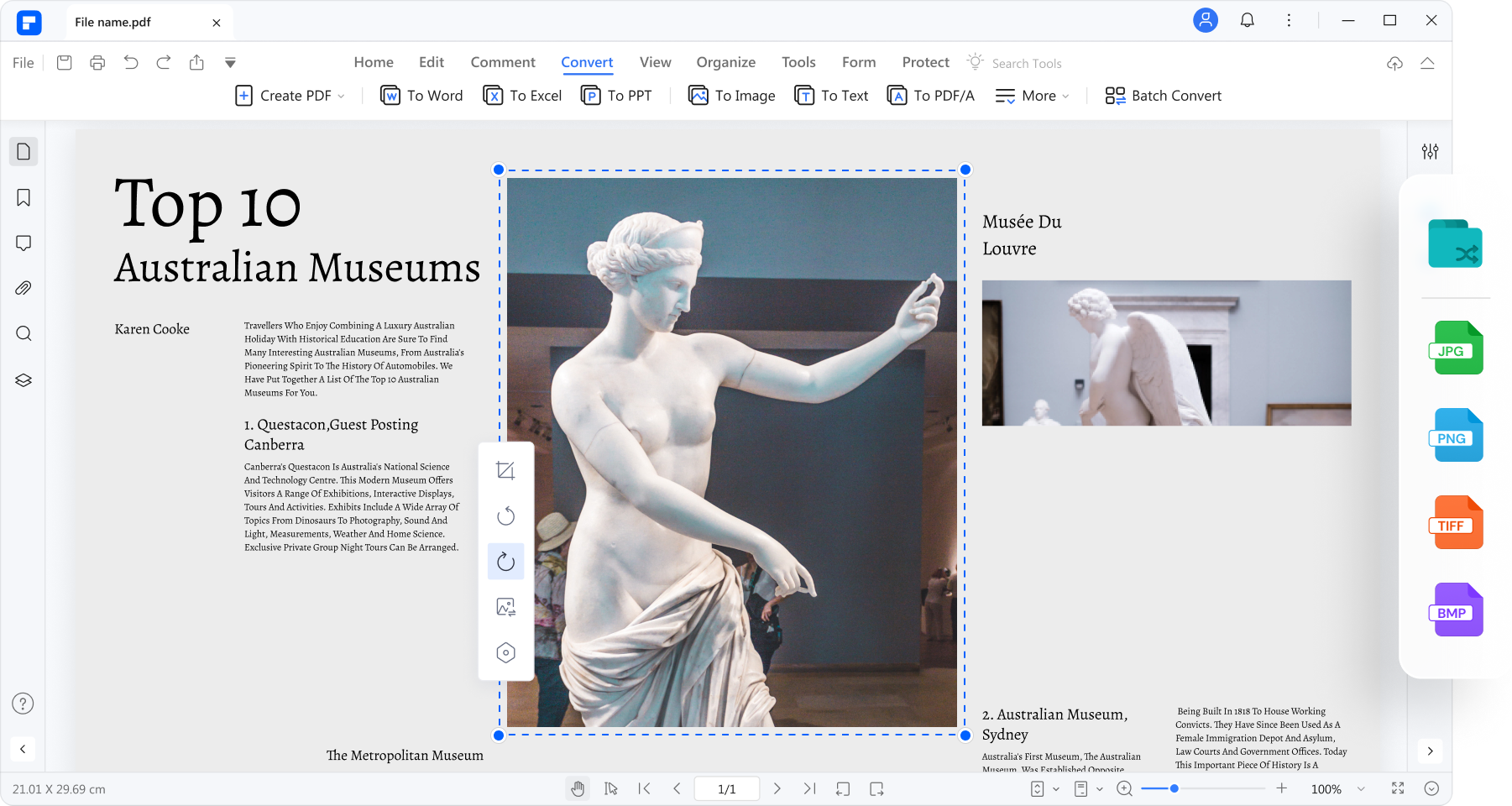Open the attachments panel
The height and width of the screenshot is (806, 1512).
click(x=24, y=288)
